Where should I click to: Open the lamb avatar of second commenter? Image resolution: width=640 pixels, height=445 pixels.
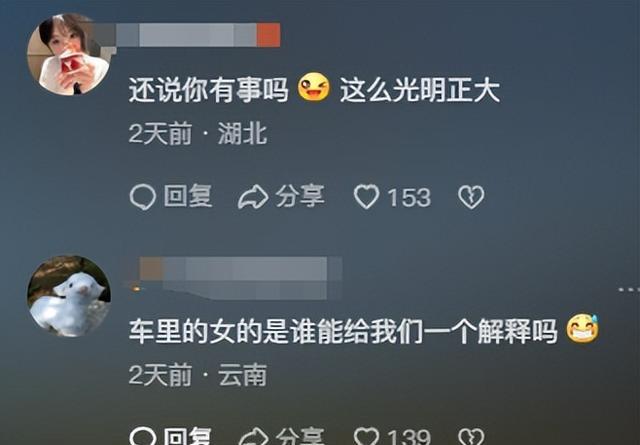coord(69,296)
